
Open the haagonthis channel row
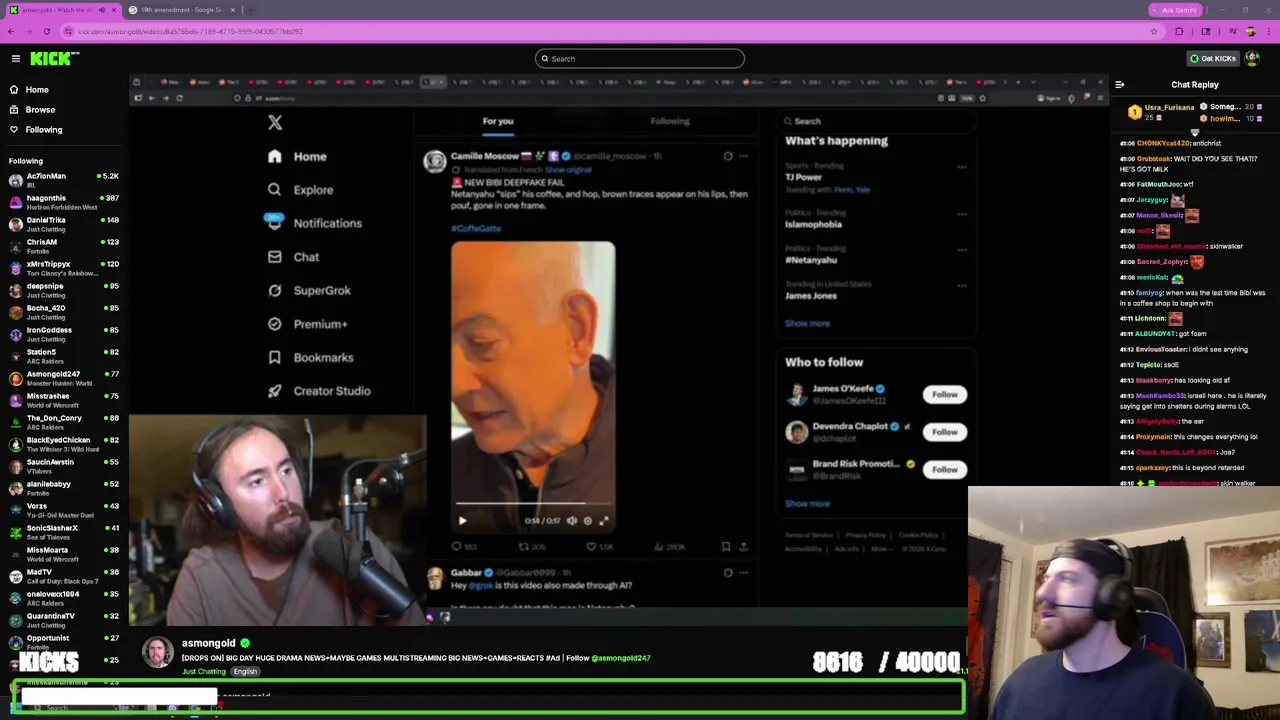click(x=64, y=202)
